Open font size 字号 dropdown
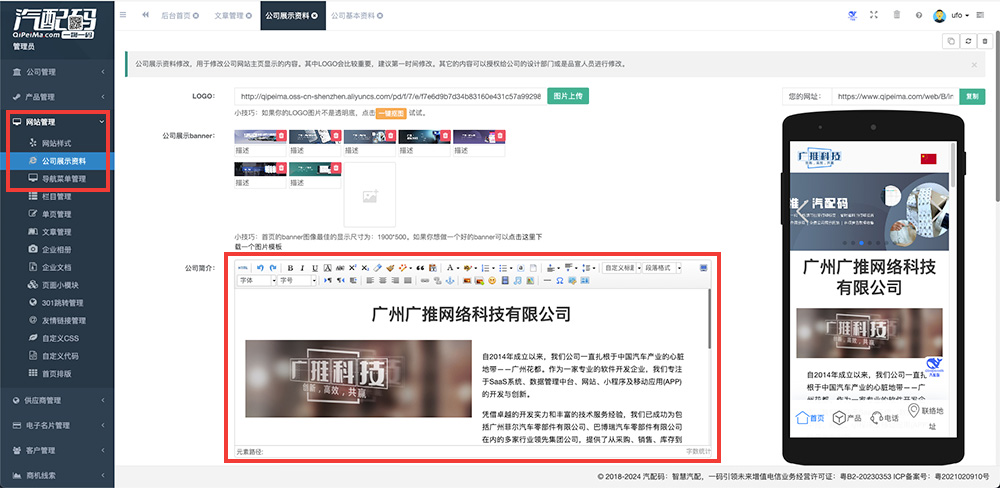Screen dimensions: 1000x488 click(297, 281)
